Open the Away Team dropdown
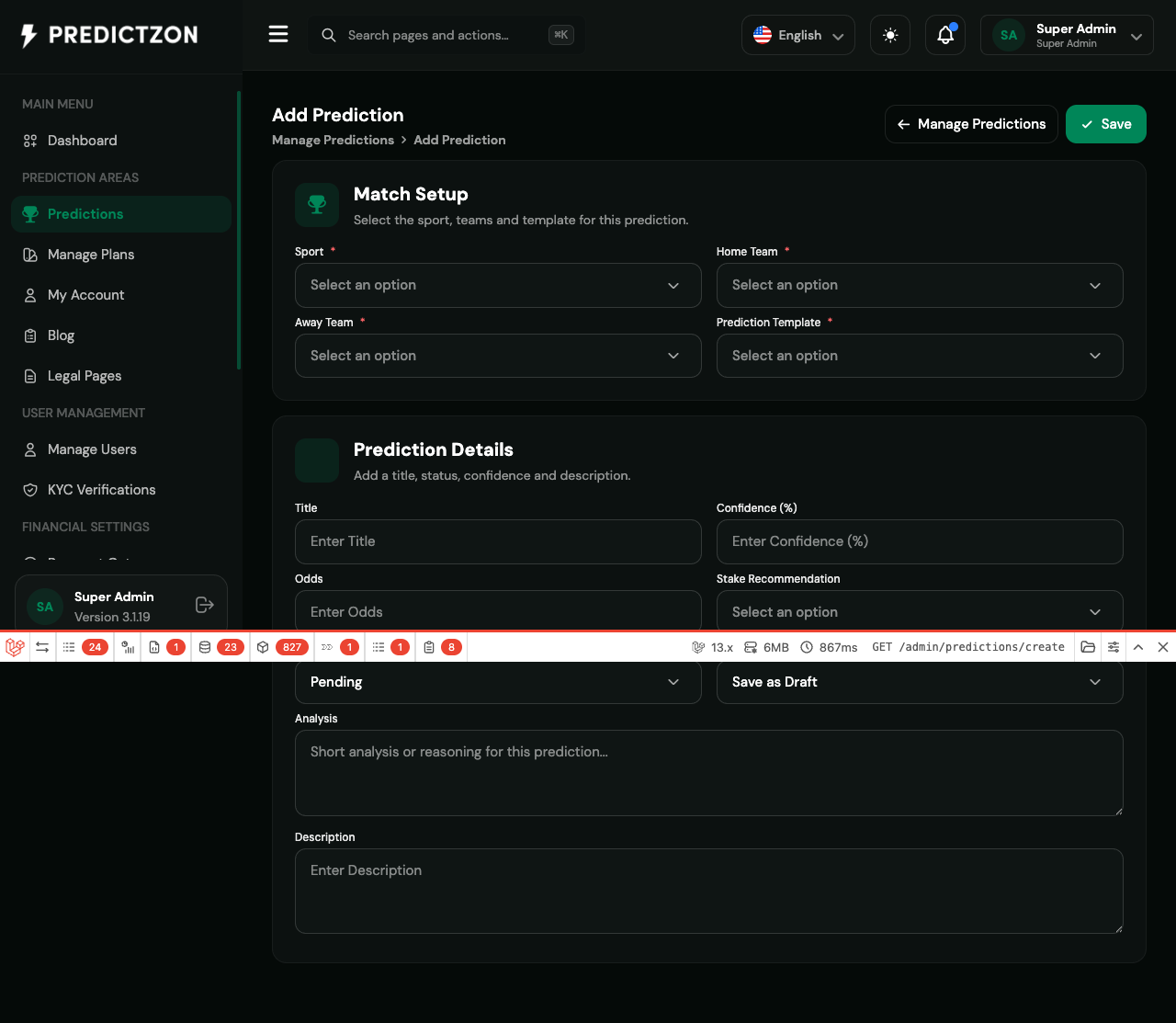The image size is (1176, 1023). point(498,356)
